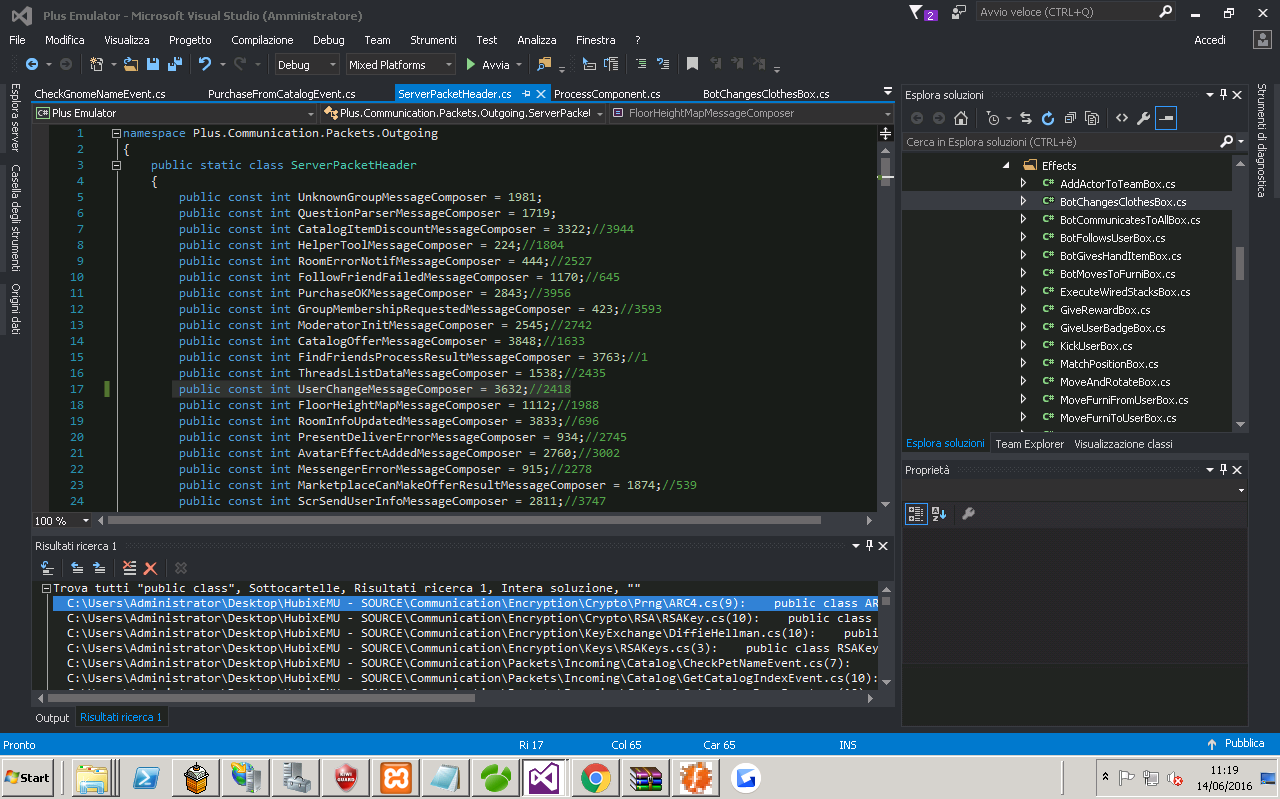Open the Esplora server side panel
The width and height of the screenshot is (1280, 799).
[15, 117]
